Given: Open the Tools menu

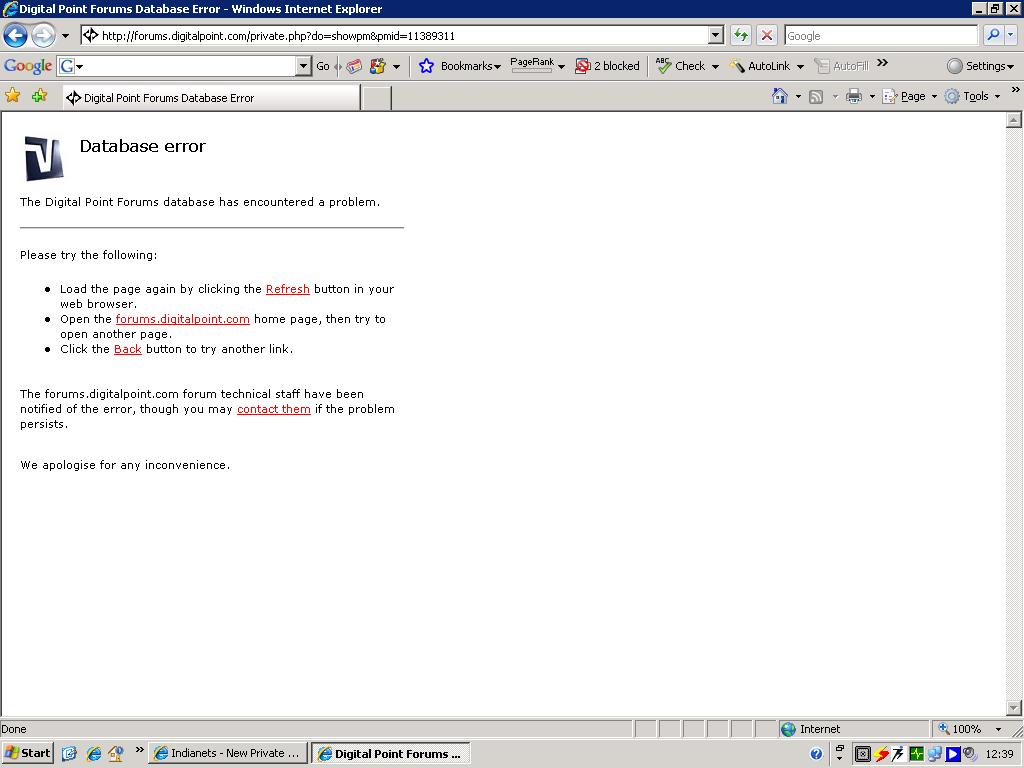Looking at the screenshot, I should coord(973,97).
